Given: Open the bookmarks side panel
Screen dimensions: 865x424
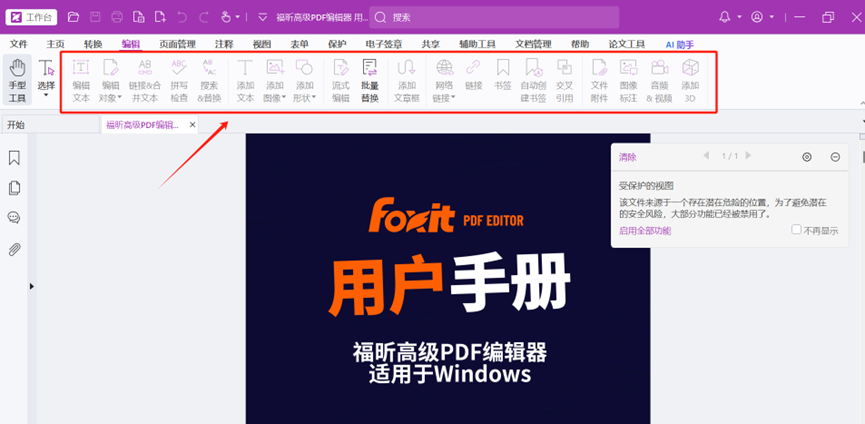Looking at the screenshot, I should tap(14, 158).
